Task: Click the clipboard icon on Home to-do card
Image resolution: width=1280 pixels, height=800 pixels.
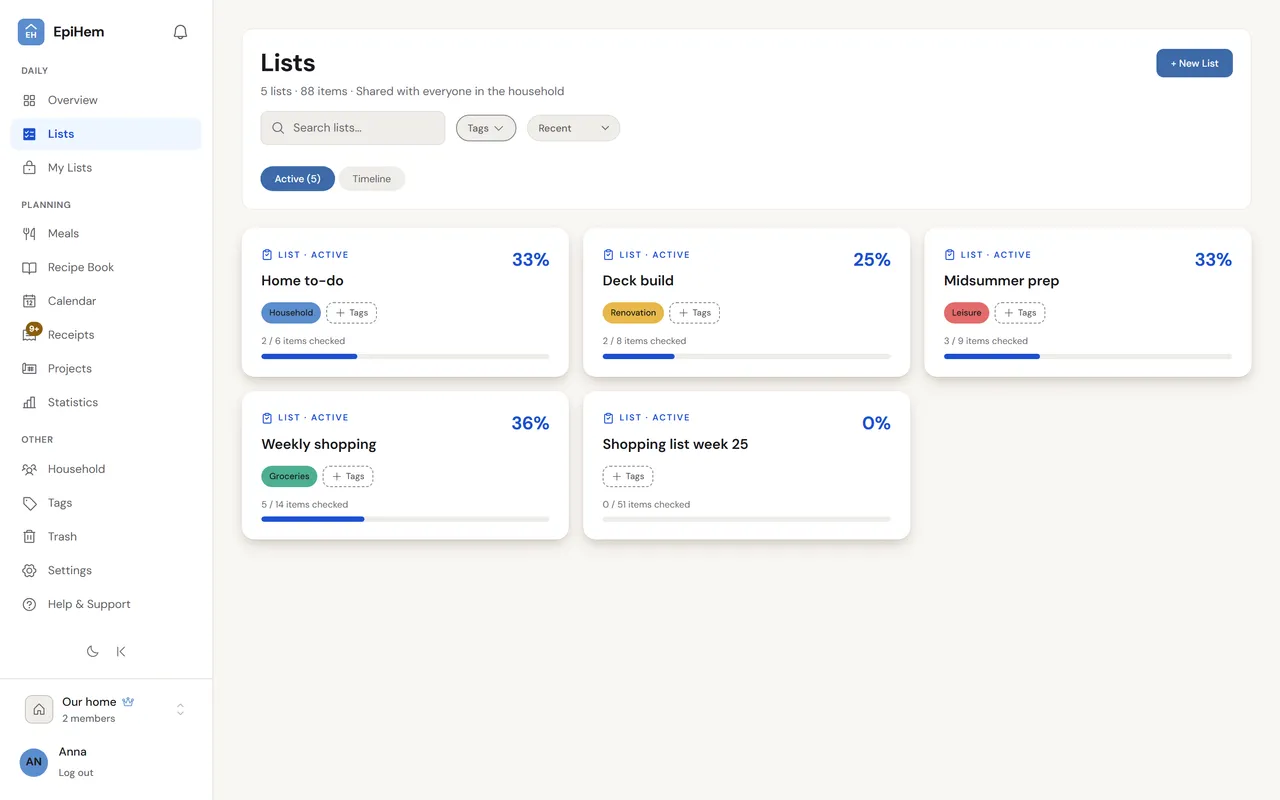Action: [267, 255]
